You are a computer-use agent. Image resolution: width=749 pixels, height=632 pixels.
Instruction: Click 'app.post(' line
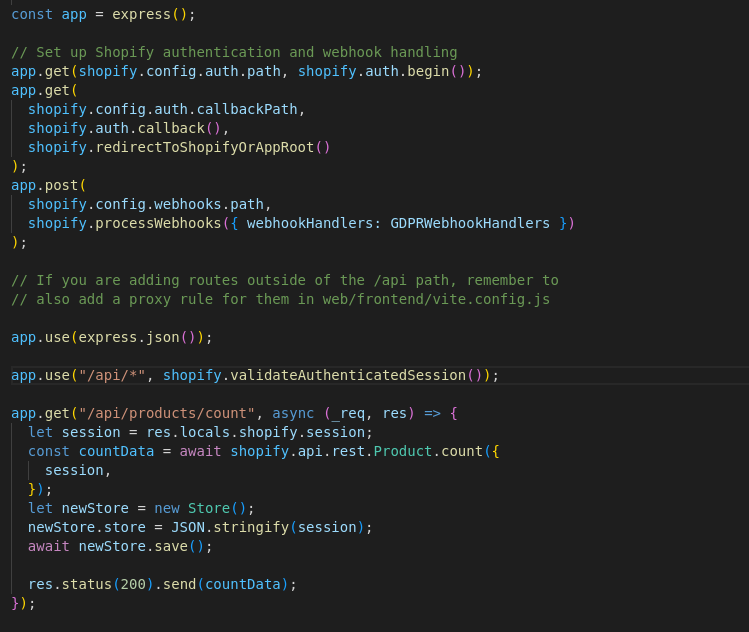[48, 185]
